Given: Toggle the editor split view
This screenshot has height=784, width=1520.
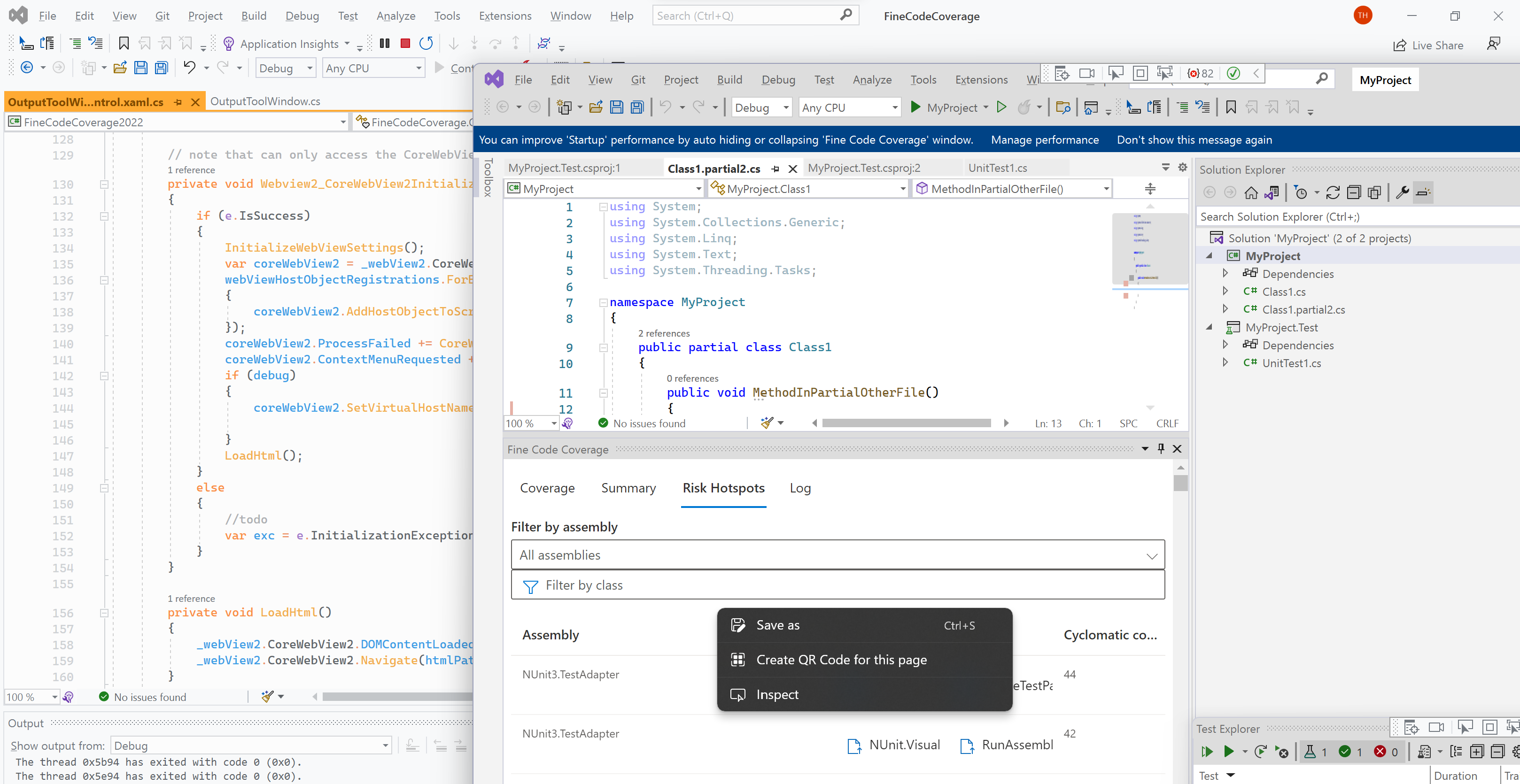Looking at the screenshot, I should (x=1149, y=188).
